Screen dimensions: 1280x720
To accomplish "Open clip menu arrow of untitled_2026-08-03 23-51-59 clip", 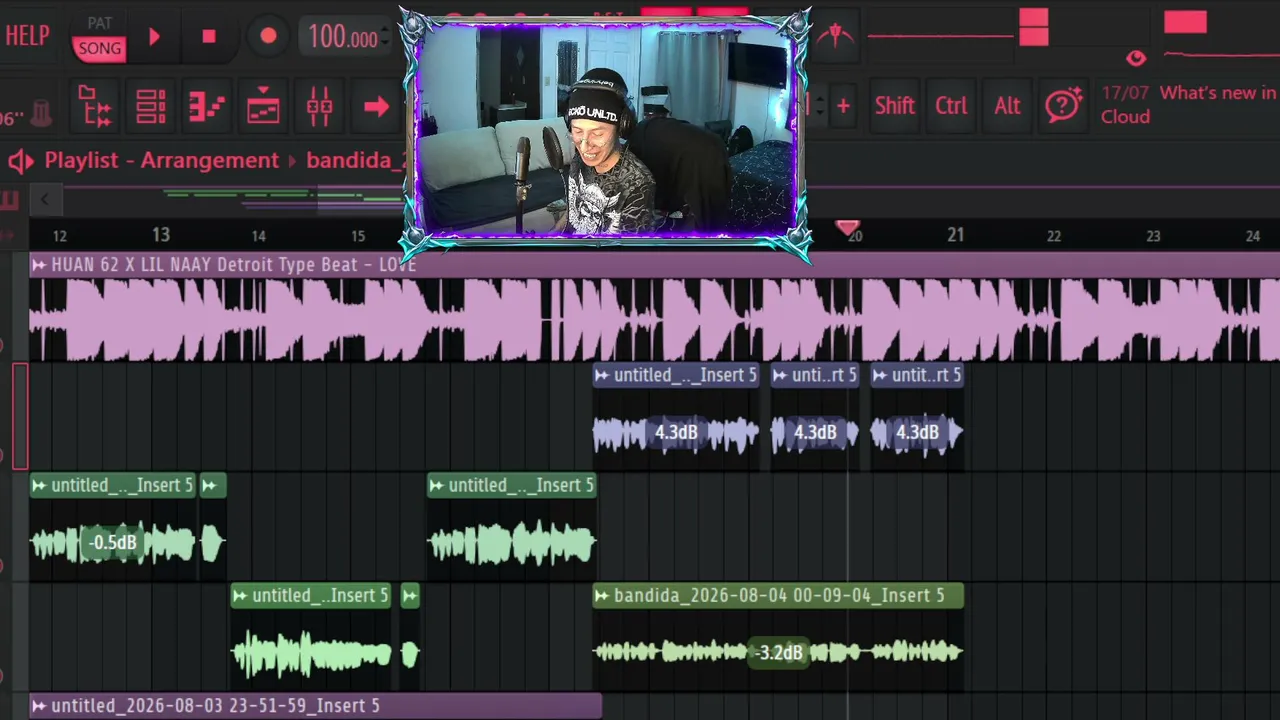I will coord(38,705).
